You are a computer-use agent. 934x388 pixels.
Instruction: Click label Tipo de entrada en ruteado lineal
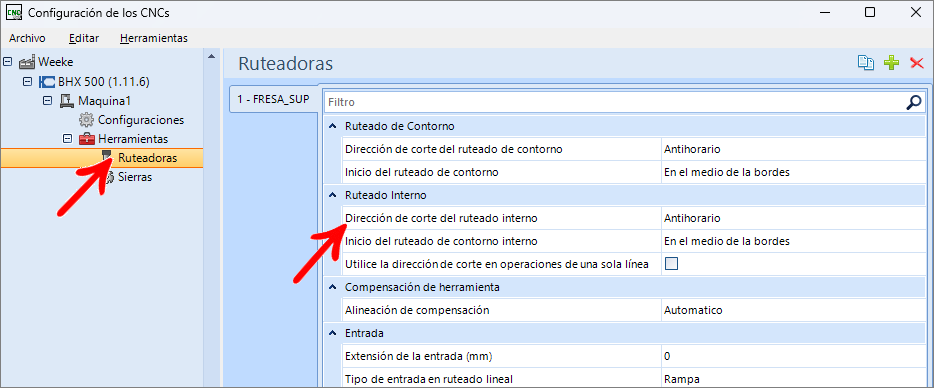click(x=429, y=379)
